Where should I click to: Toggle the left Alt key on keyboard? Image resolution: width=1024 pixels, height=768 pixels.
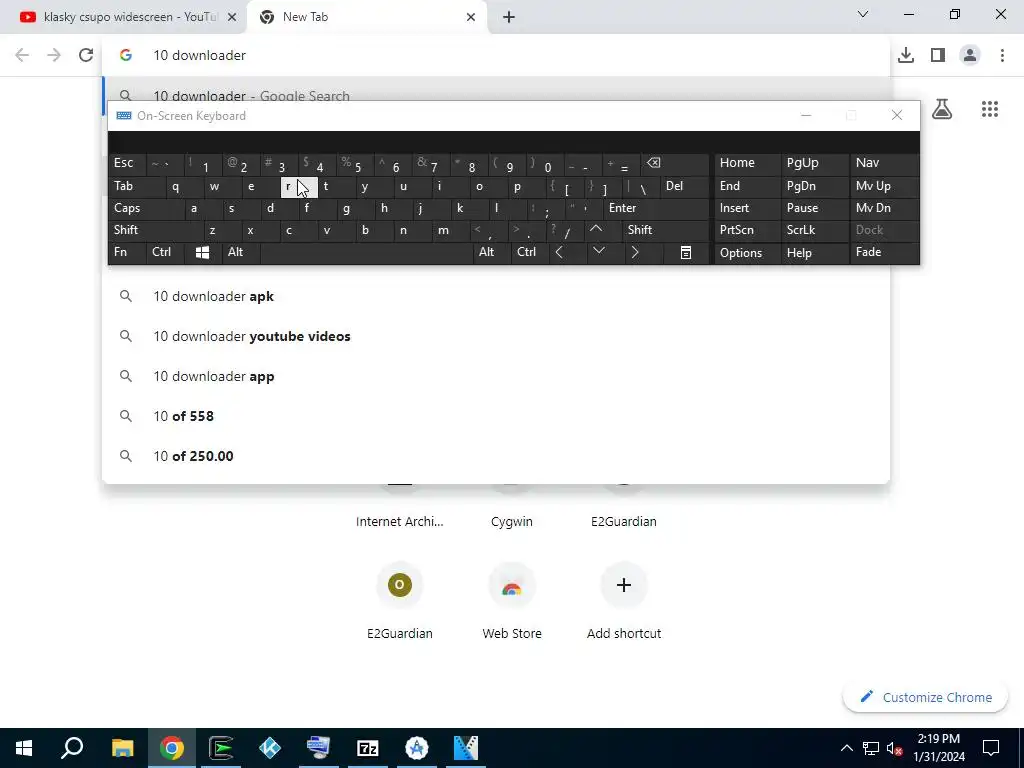(240, 252)
